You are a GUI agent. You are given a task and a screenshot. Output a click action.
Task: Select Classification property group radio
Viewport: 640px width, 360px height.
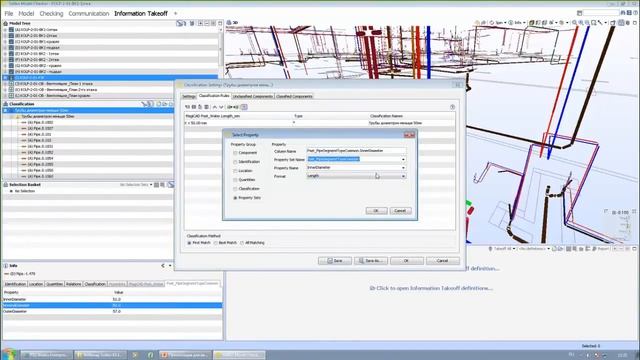click(x=235, y=189)
